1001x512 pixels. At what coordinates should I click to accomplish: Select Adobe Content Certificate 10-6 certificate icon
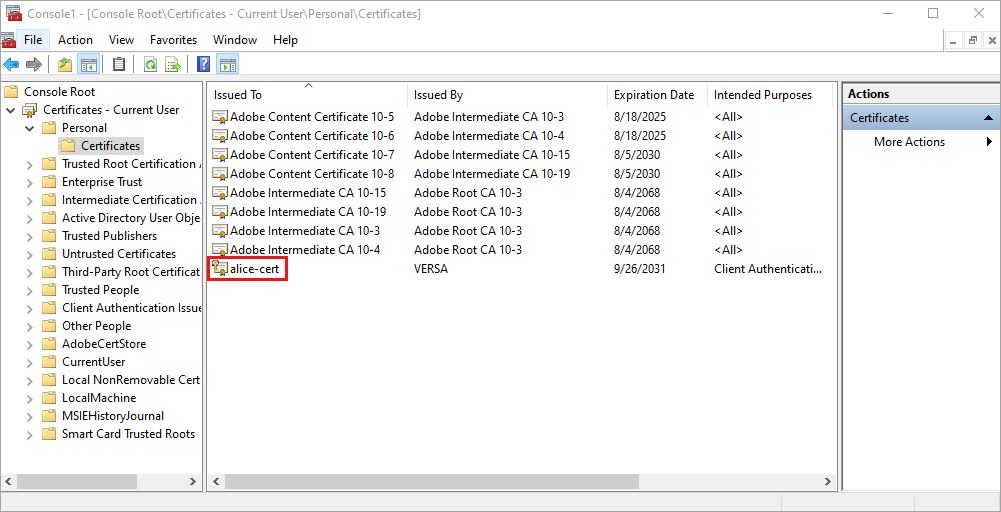click(x=220, y=136)
